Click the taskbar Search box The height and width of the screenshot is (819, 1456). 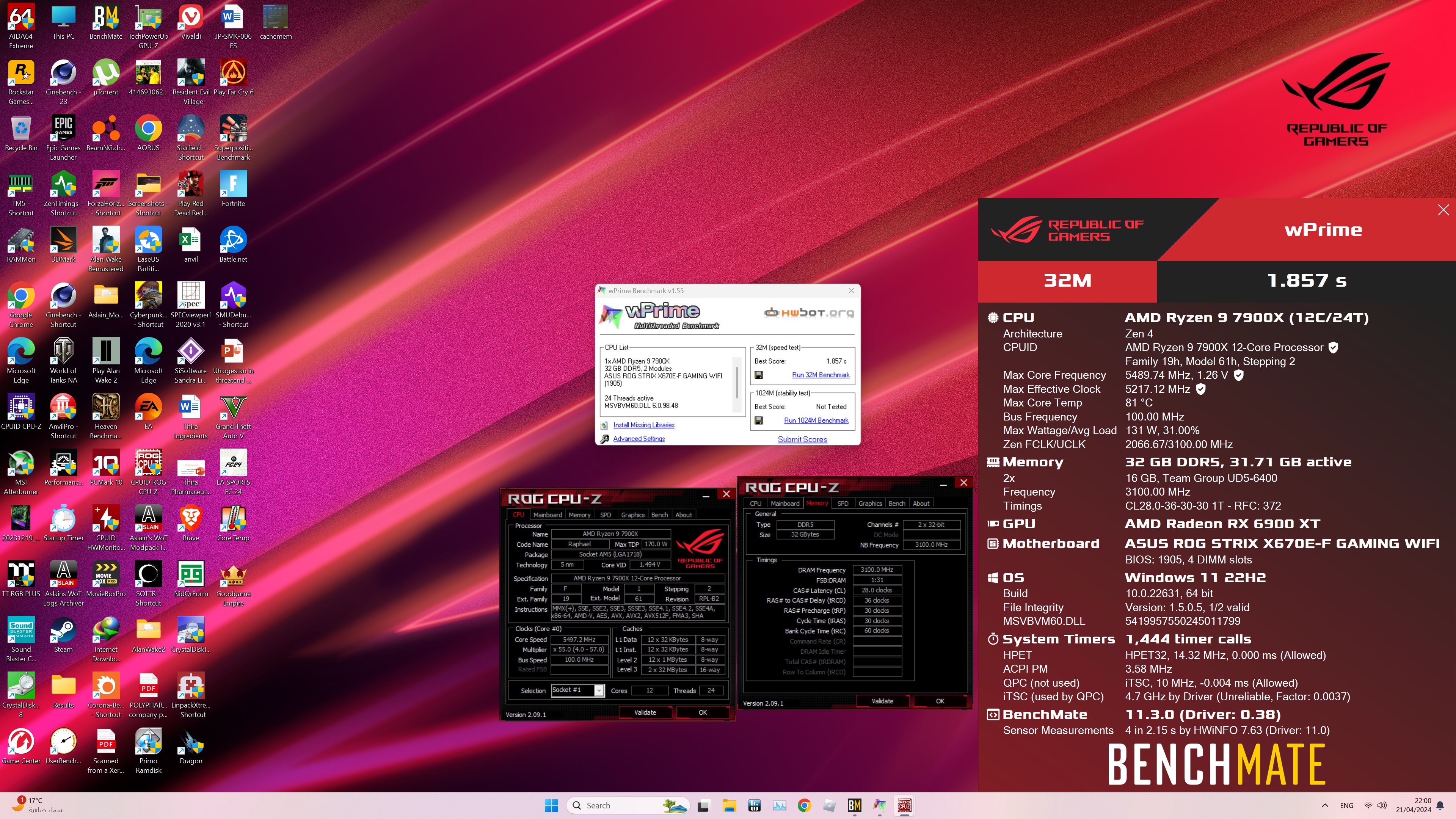(628, 805)
